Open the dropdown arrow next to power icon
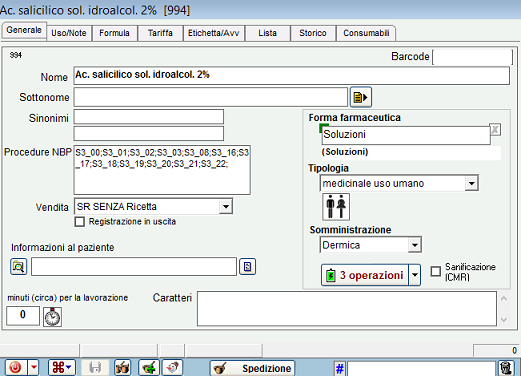Screen dimensions: 521x376 33,368
